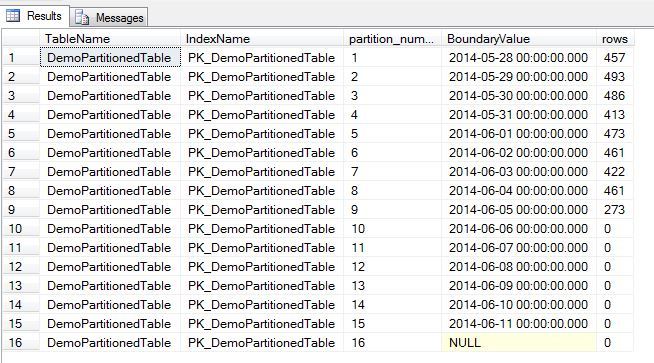
Task: Click boundary value 2014-06-07 00:00:00.000
Action: 519,247
